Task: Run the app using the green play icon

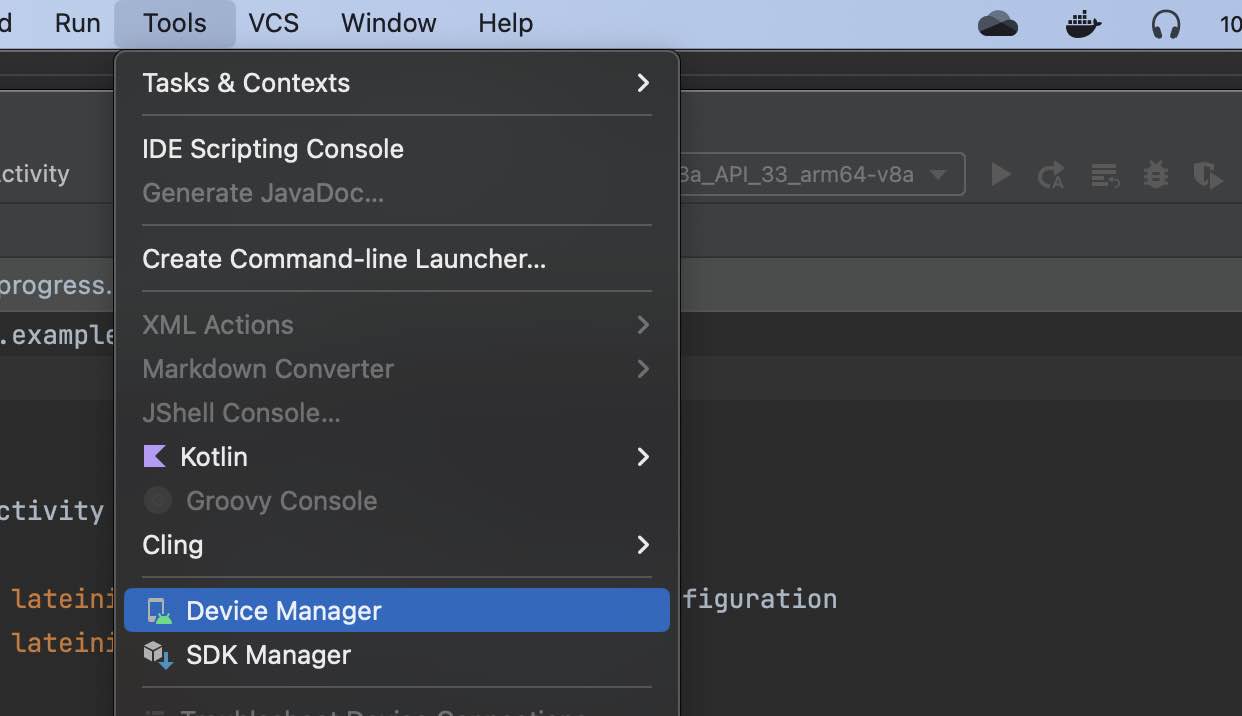Action: click(x=1000, y=174)
